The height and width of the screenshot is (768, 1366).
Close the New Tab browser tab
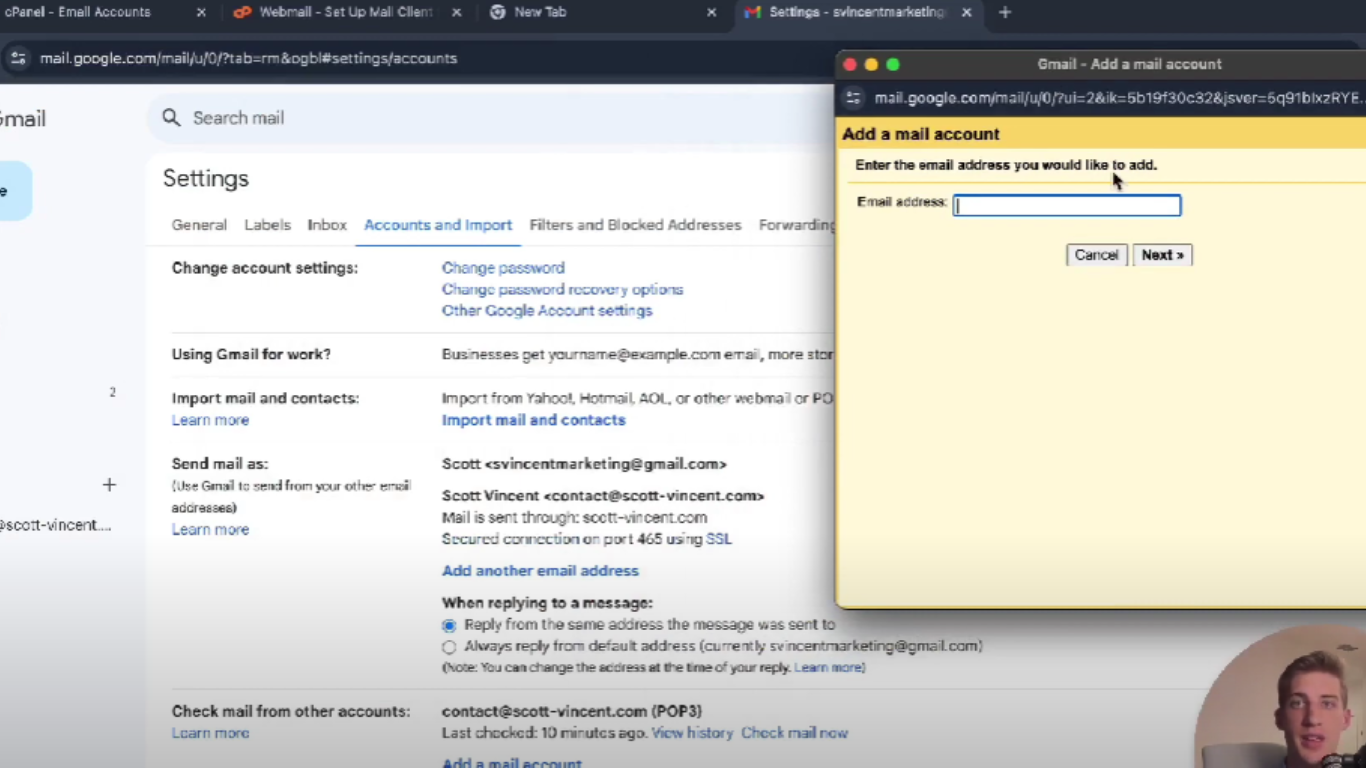coord(712,13)
